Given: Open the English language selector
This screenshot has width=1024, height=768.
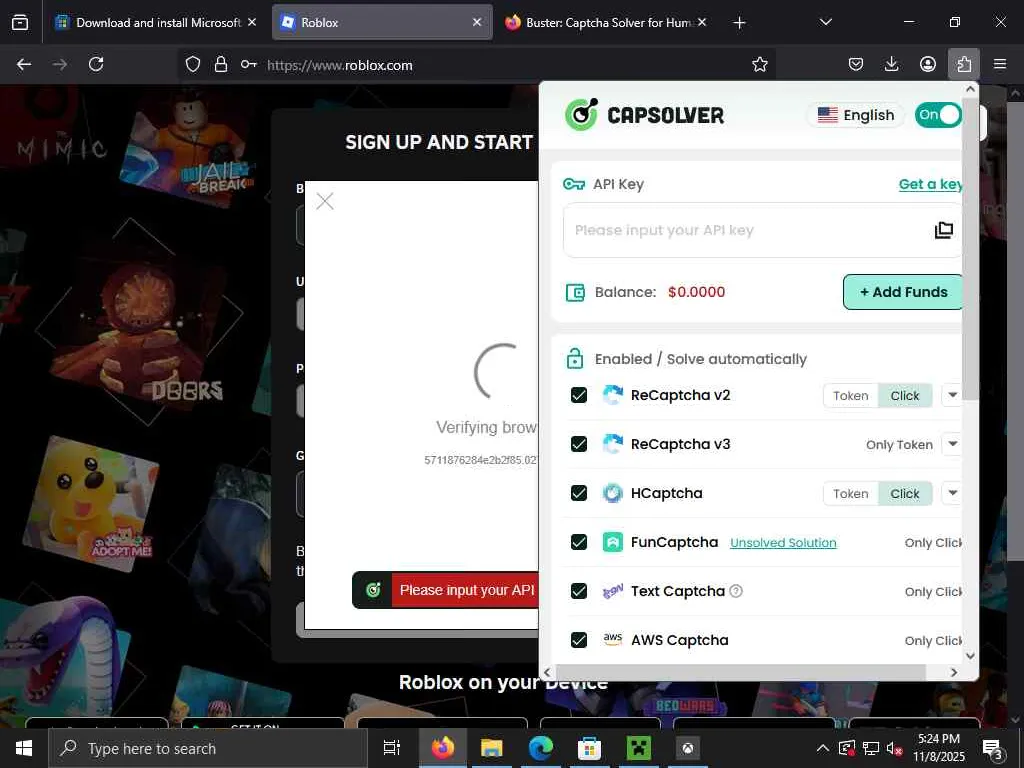Looking at the screenshot, I should [856, 115].
